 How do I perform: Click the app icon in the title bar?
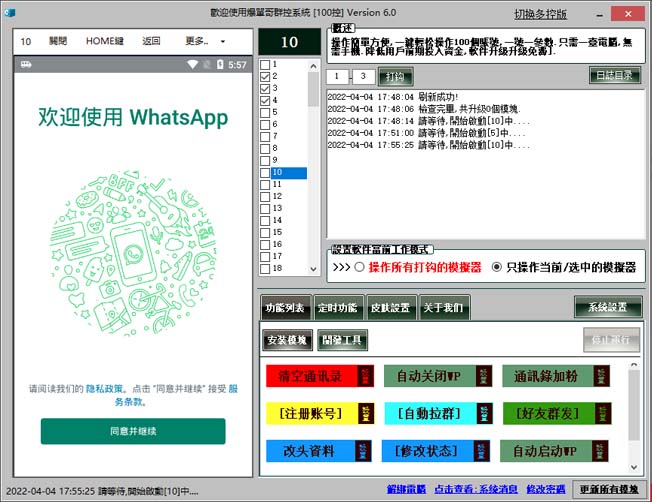pos(9,13)
